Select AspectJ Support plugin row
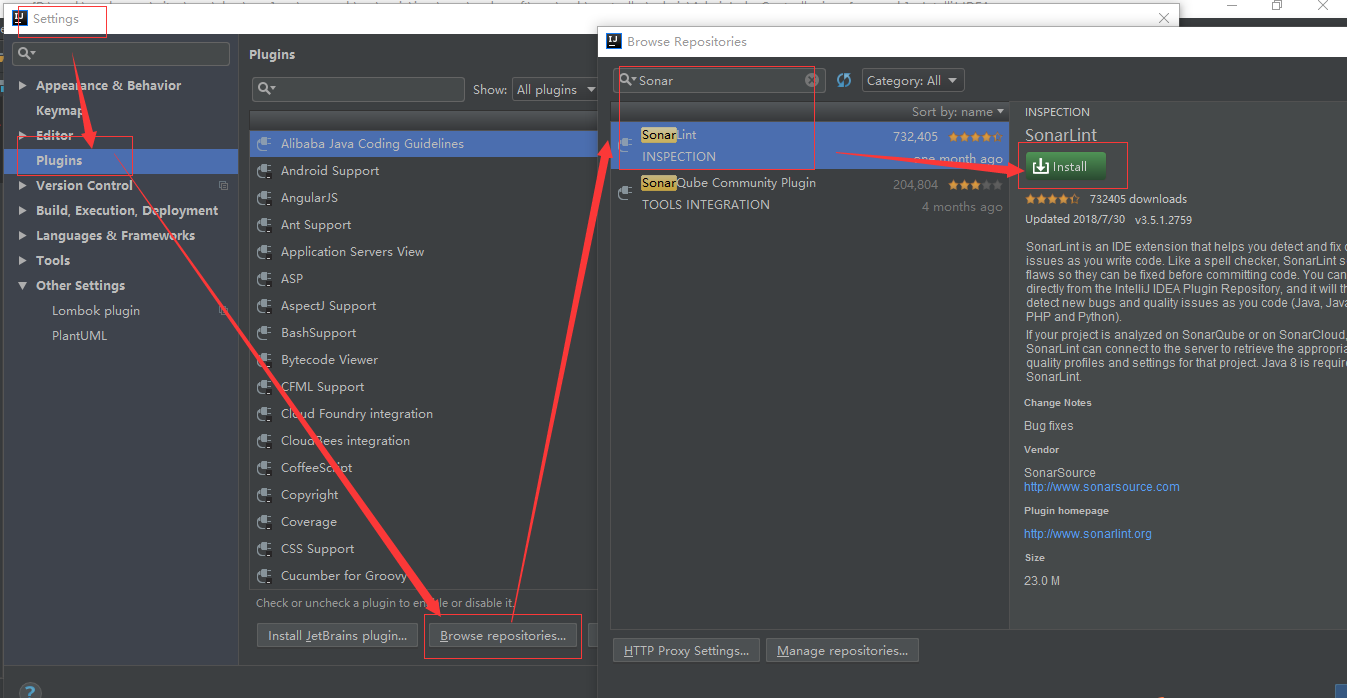This screenshot has height=698, width=1347. (x=424, y=306)
